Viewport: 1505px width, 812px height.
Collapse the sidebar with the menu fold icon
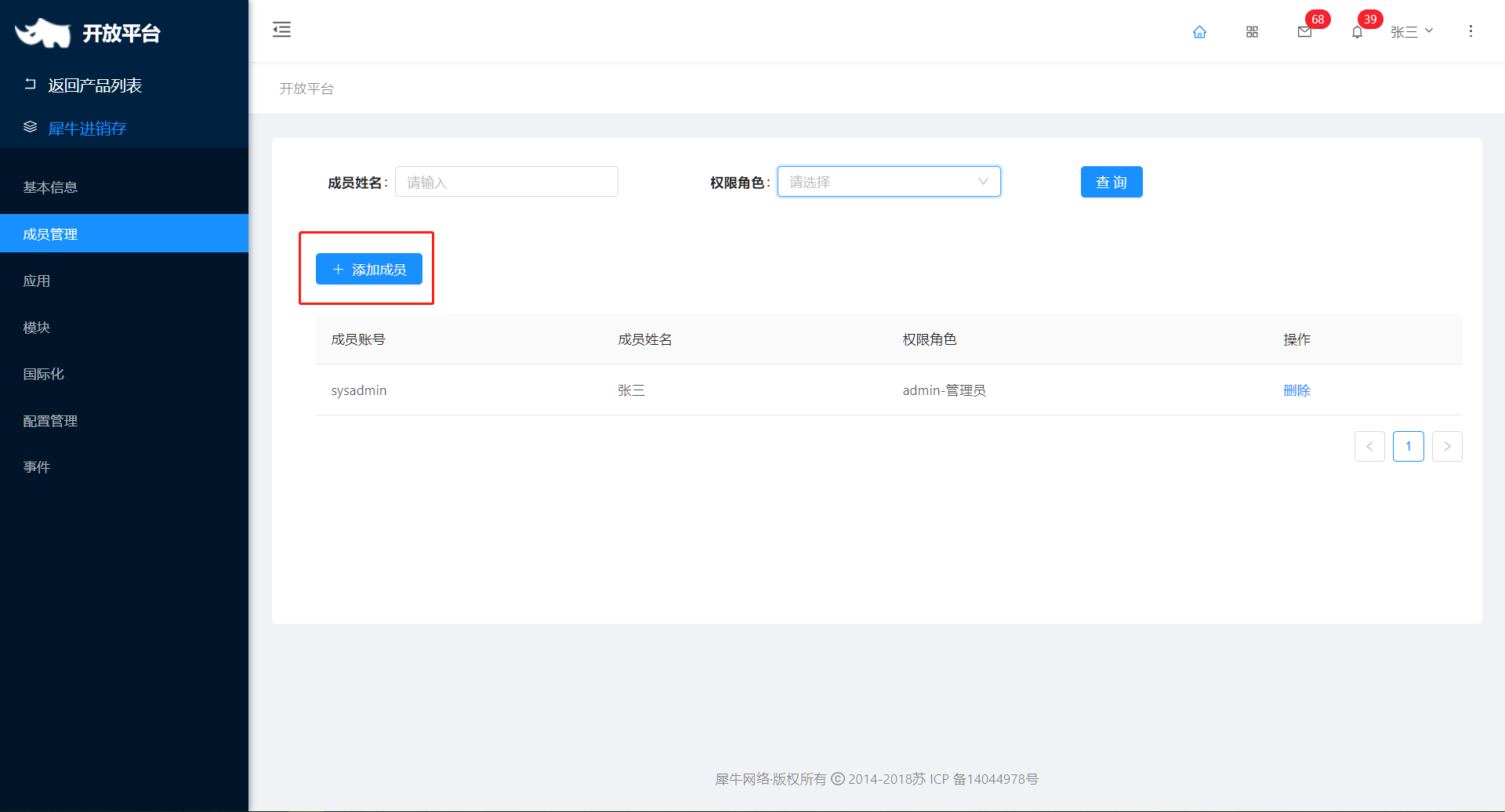[x=281, y=30]
